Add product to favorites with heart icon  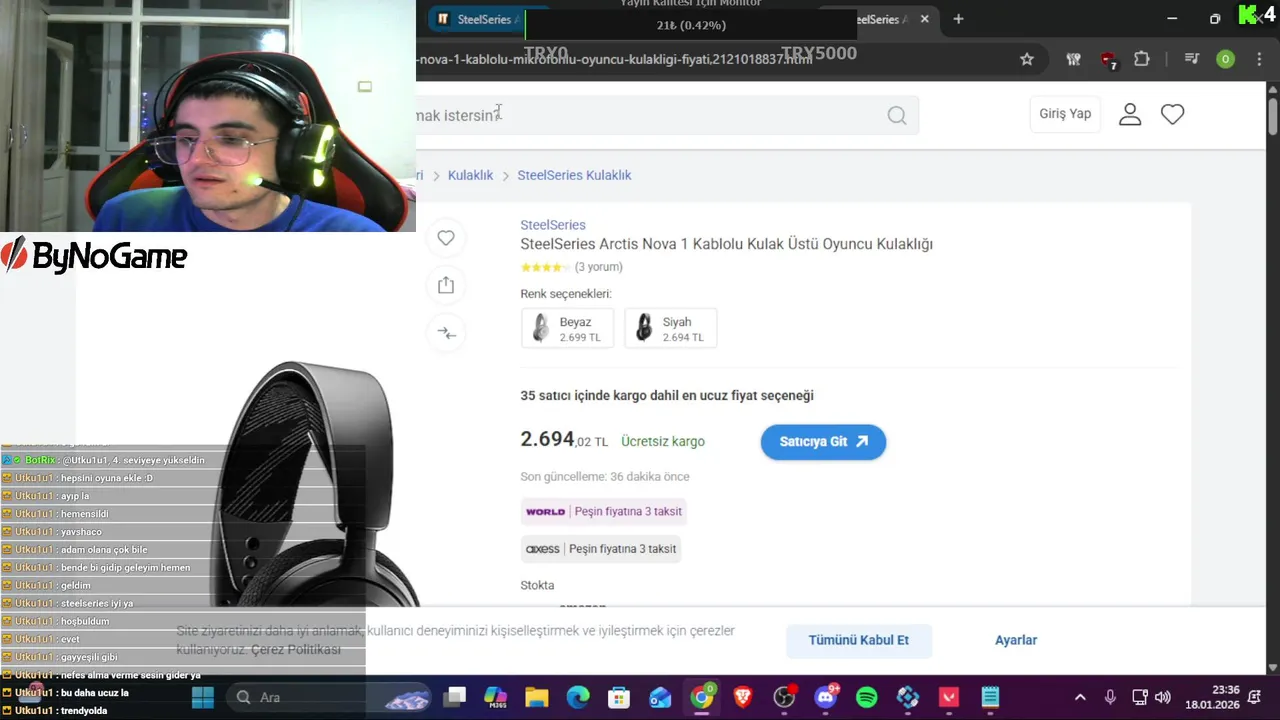(x=446, y=238)
